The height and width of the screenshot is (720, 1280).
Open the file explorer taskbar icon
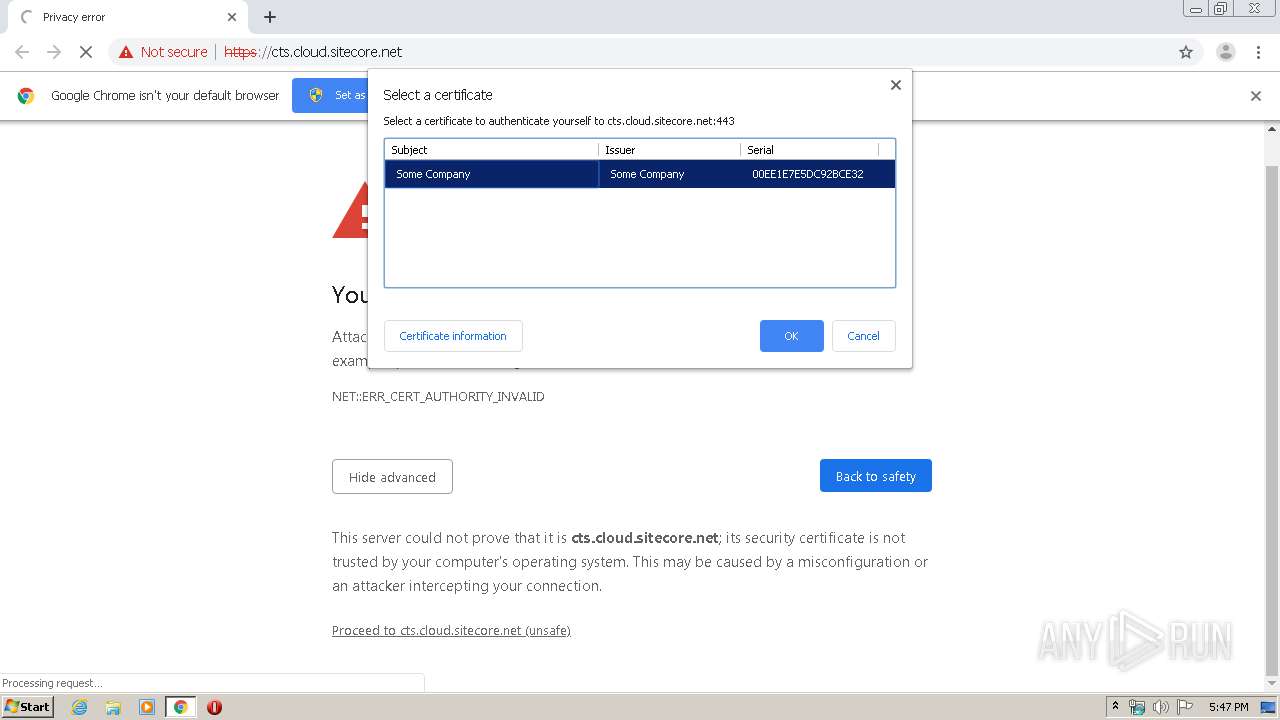[113, 707]
